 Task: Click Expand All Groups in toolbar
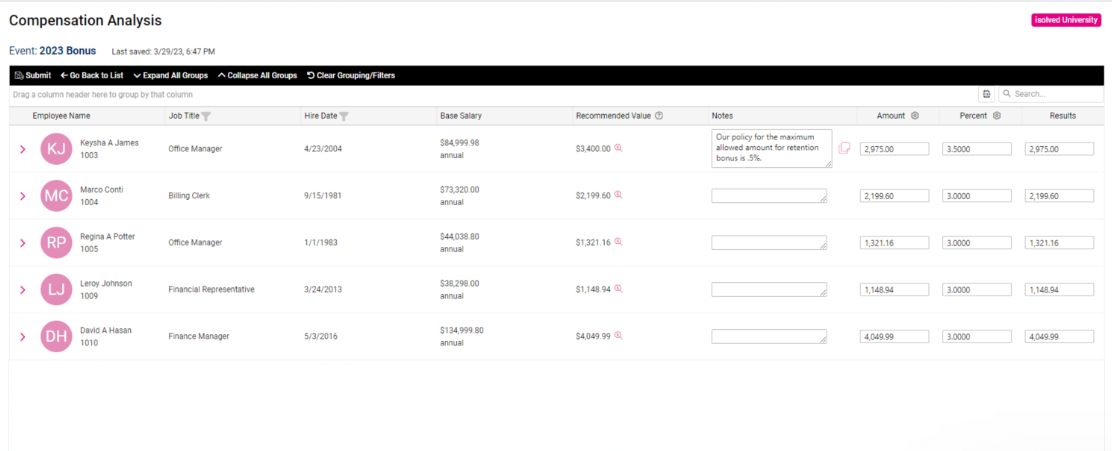click(x=170, y=75)
